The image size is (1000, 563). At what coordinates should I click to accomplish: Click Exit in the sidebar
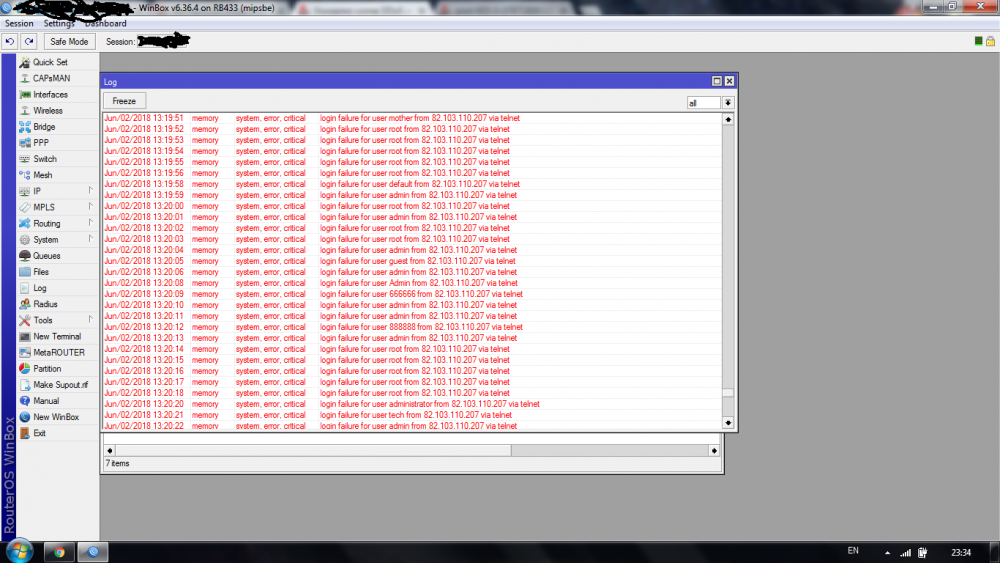point(39,433)
